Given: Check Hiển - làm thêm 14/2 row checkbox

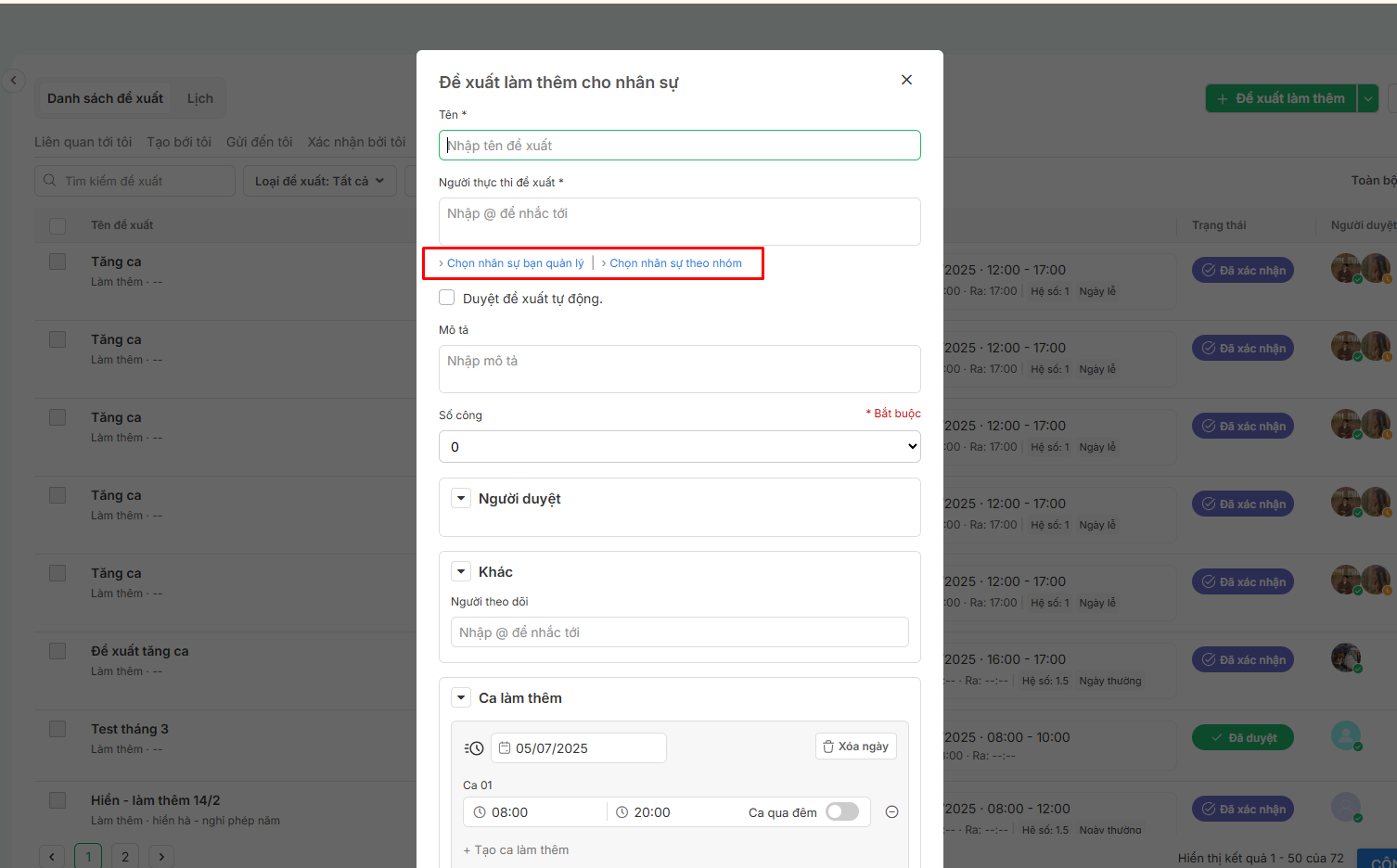Looking at the screenshot, I should pos(58,799).
